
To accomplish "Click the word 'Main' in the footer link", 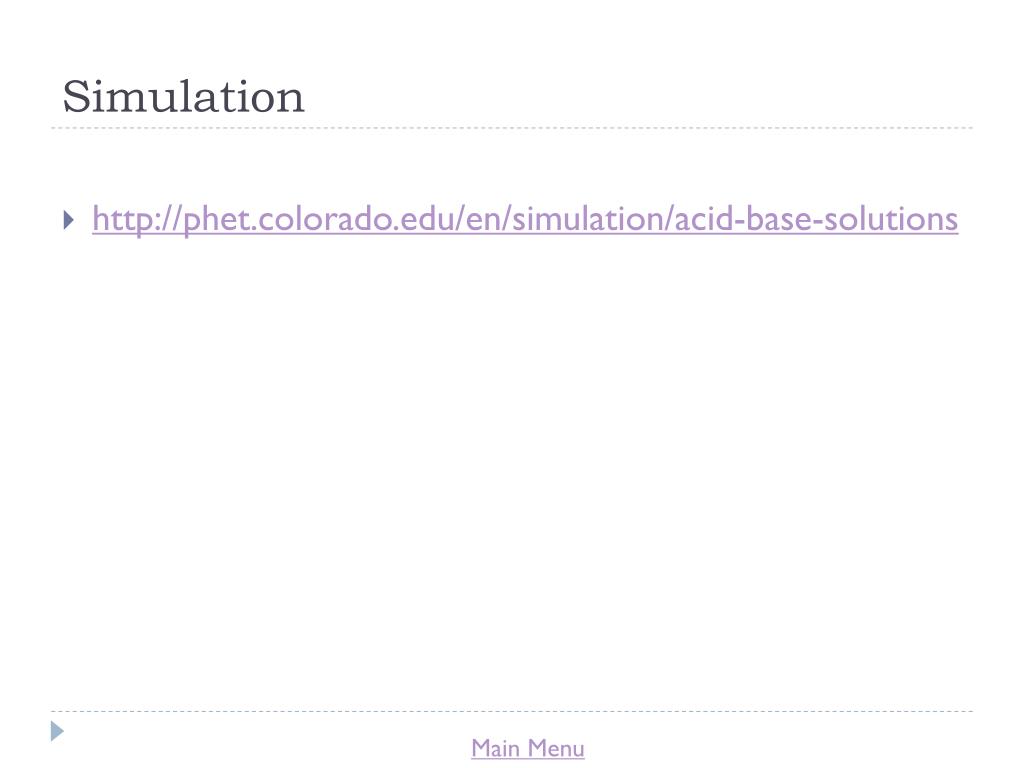I will click(x=496, y=748).
